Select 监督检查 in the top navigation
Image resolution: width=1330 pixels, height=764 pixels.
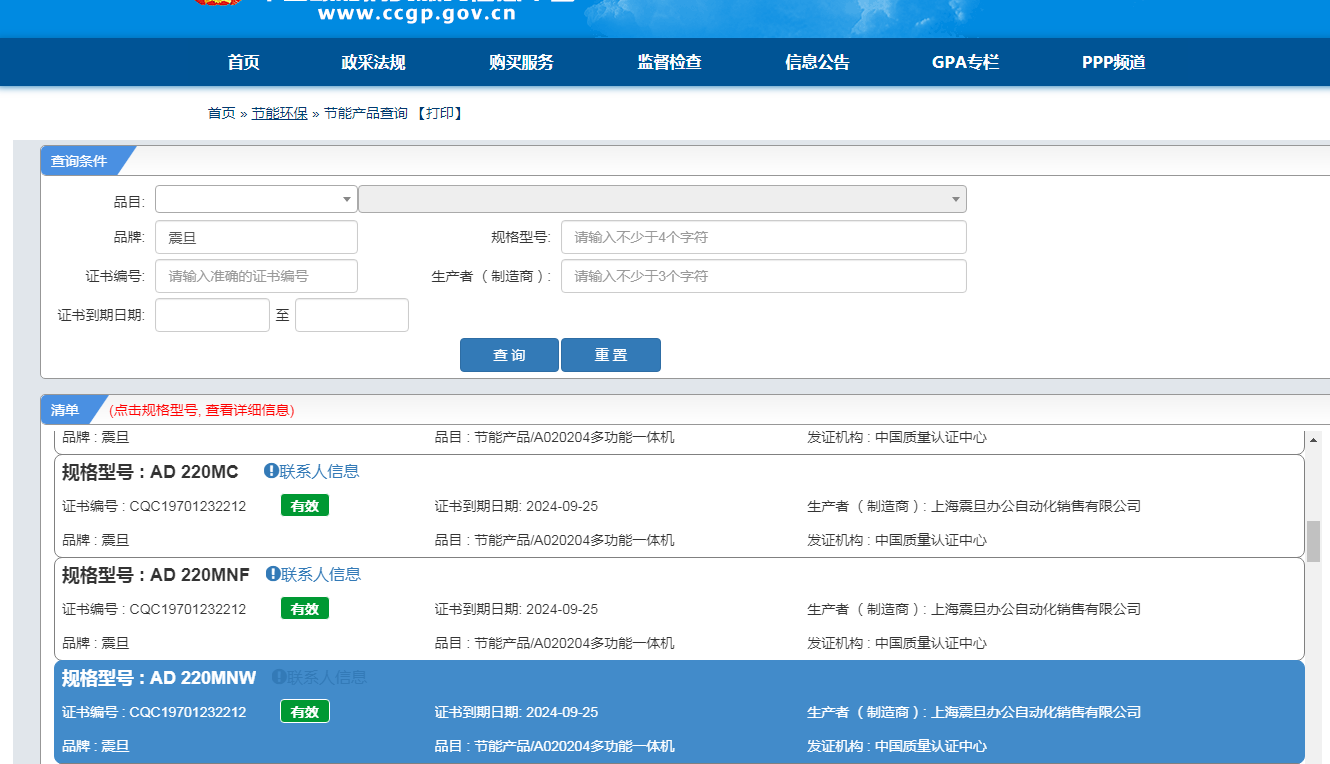(669, 62)
